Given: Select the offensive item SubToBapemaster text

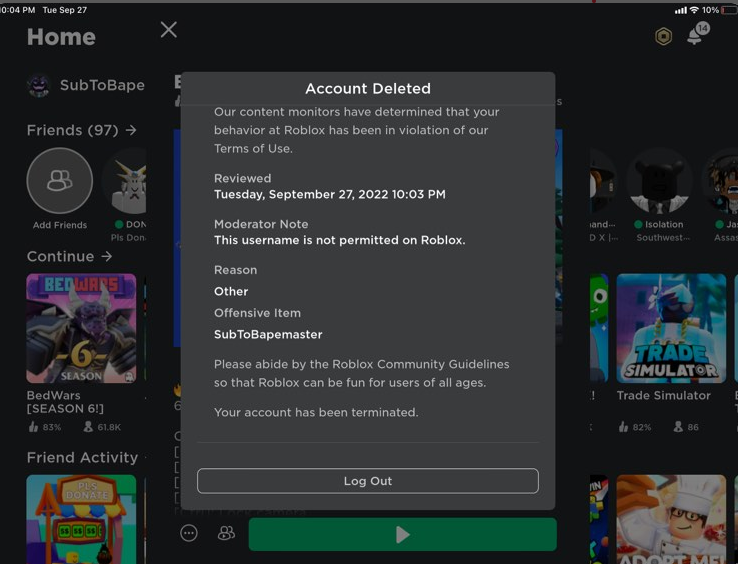Looking at the screenshot, I should tap(268, 334).
